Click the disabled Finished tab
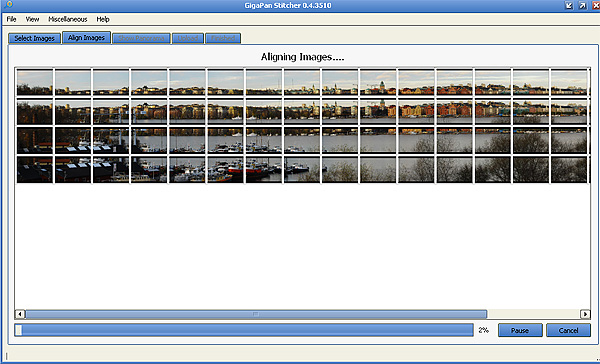The height and width of the screenshot is (364, 600). tap(223, 38)
